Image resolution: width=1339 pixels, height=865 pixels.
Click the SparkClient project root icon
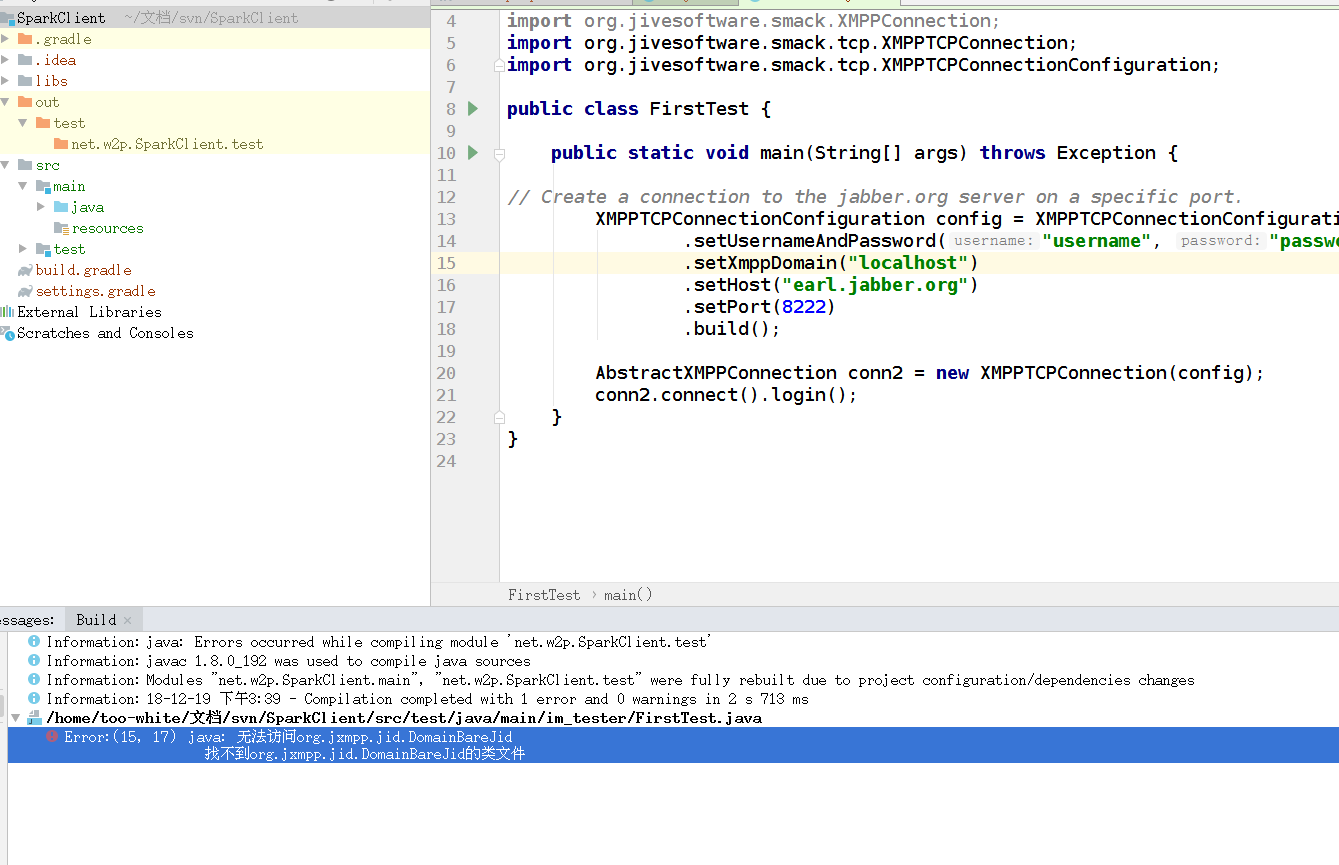[x=7, y=18]
